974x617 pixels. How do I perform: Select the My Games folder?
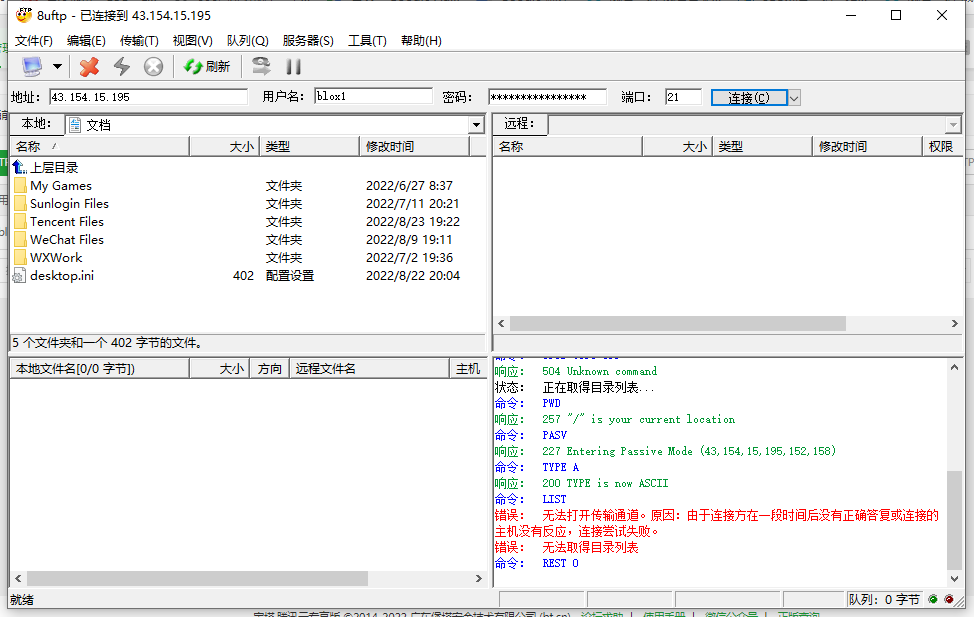pyautogui.click(x=61, y=186)
